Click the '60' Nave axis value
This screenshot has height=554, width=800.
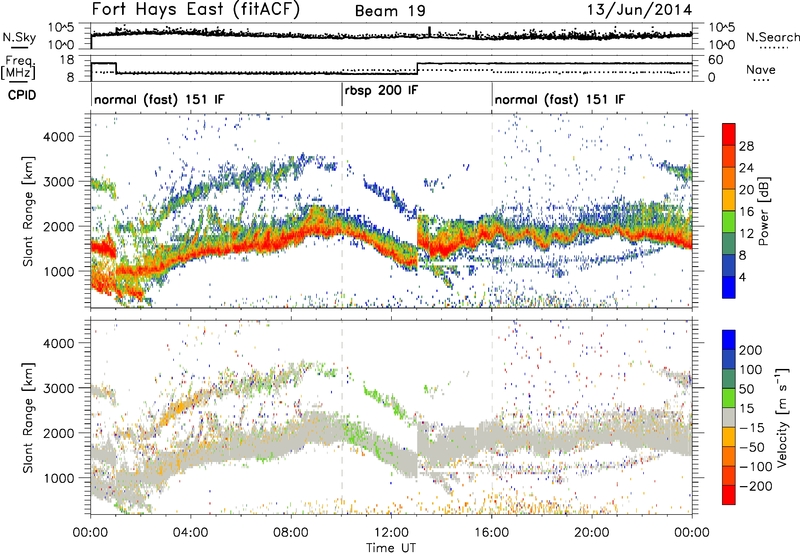coord(716,60)
